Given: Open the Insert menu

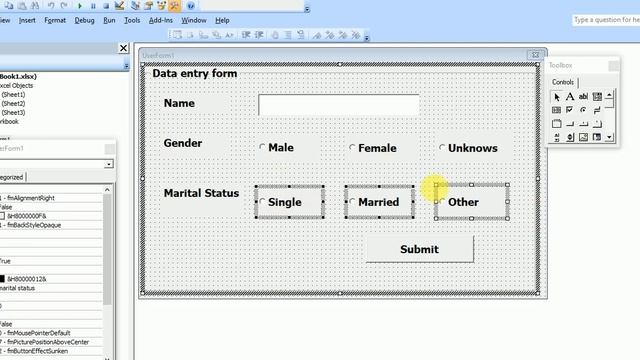Looking at the screenshot, I should point(27,20).
